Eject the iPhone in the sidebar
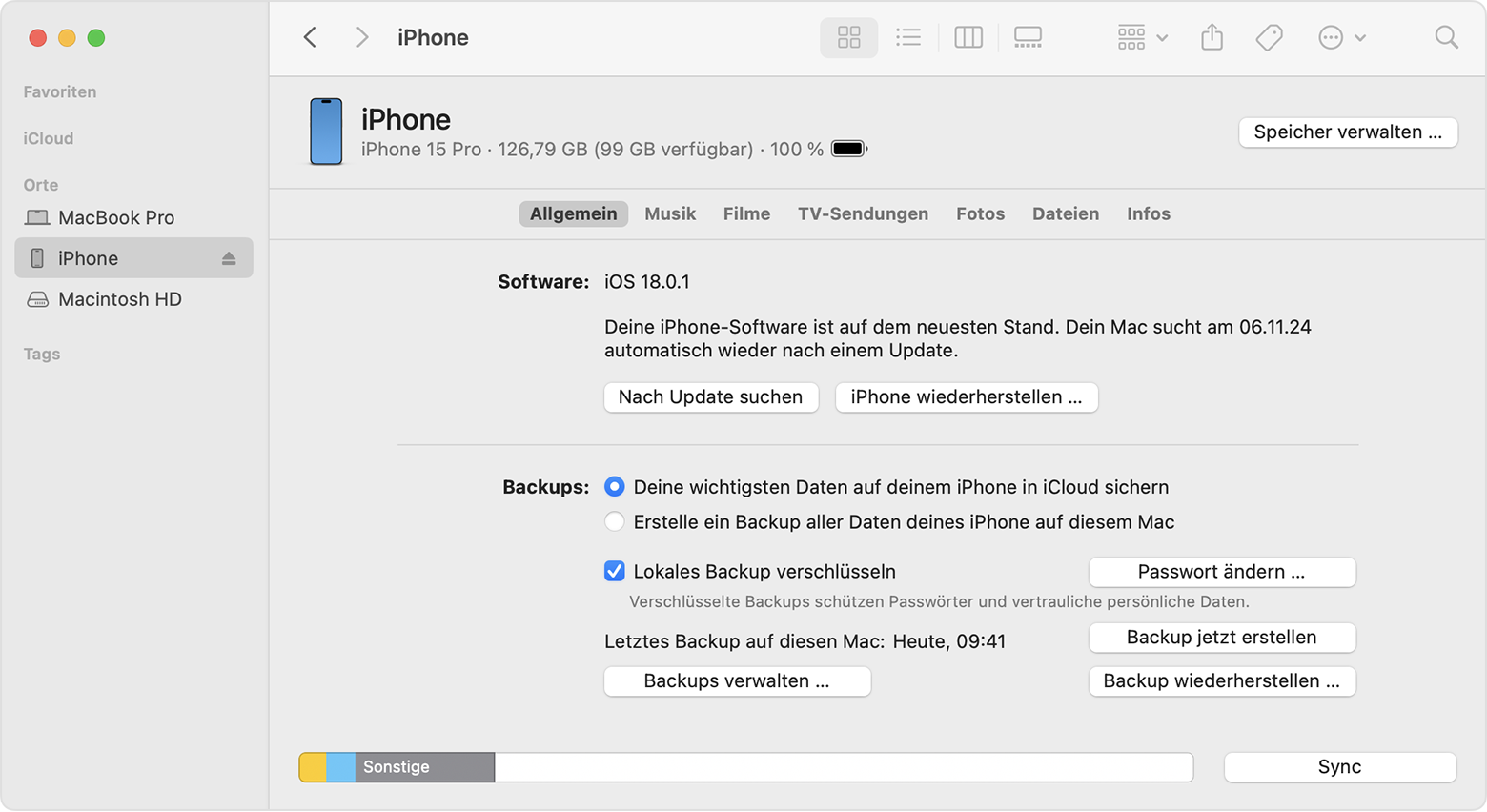 [229, 258]
